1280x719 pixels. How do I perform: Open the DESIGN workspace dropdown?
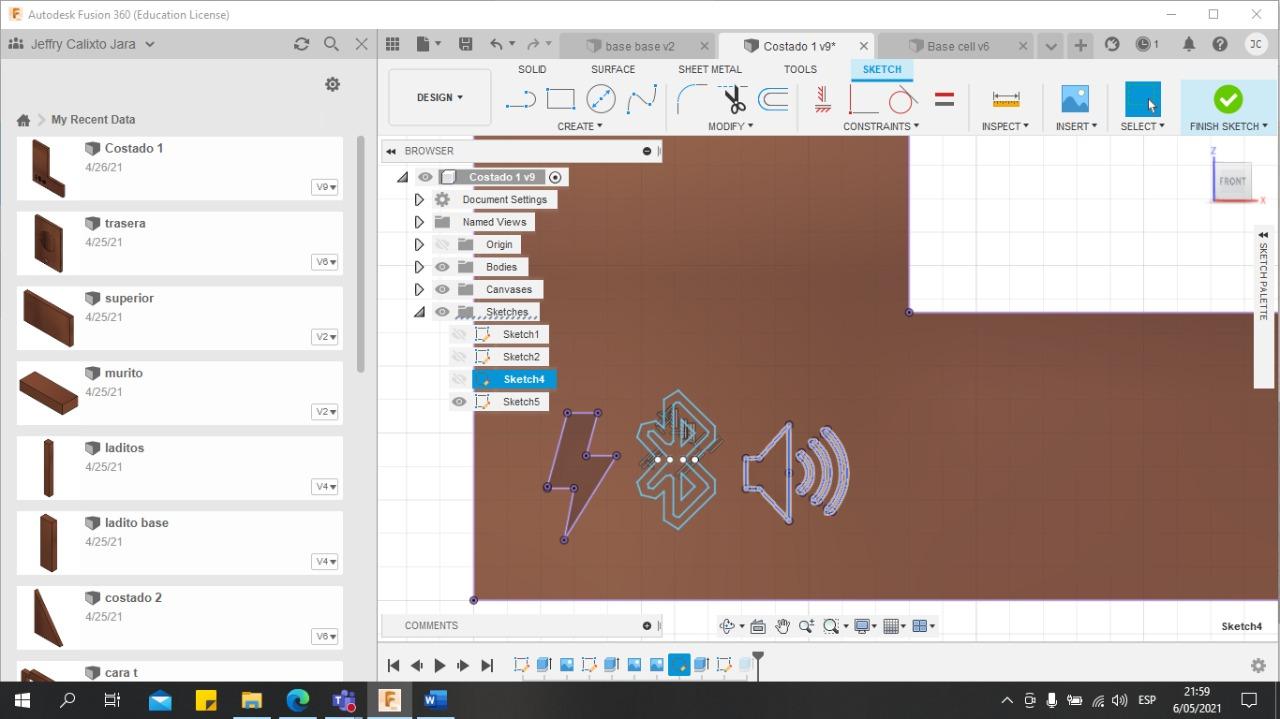(440, 97)
